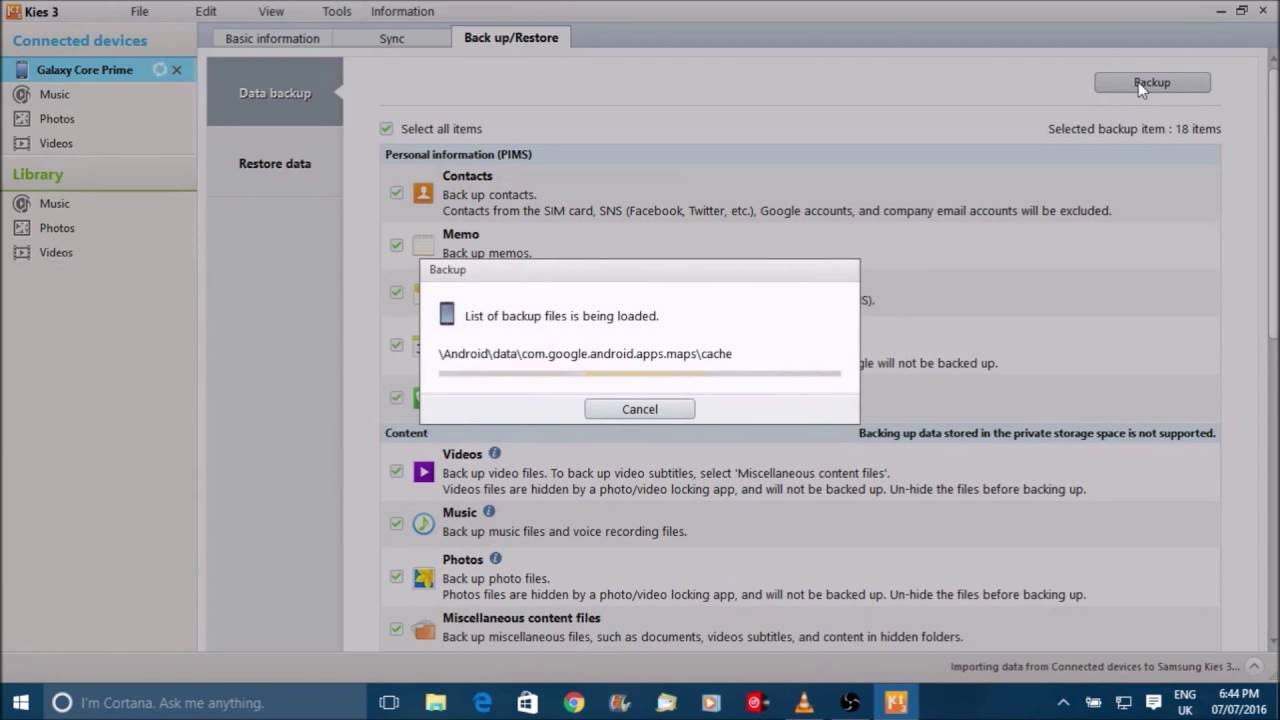Toggle the Select all items checkbox
Screen dimensions: 1280x720
click(x=386, y=128)
